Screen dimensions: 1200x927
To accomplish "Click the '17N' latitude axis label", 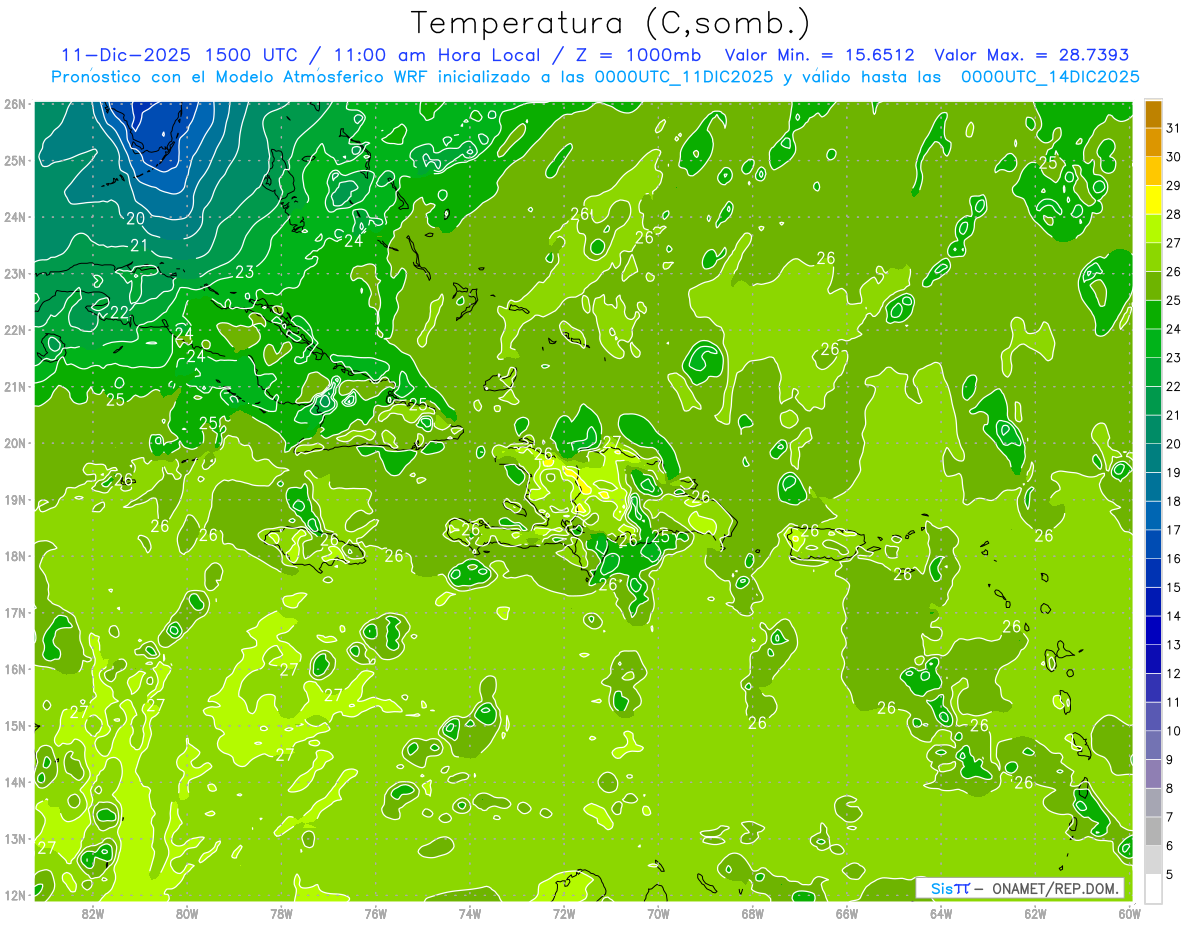I will click(14, 612).
